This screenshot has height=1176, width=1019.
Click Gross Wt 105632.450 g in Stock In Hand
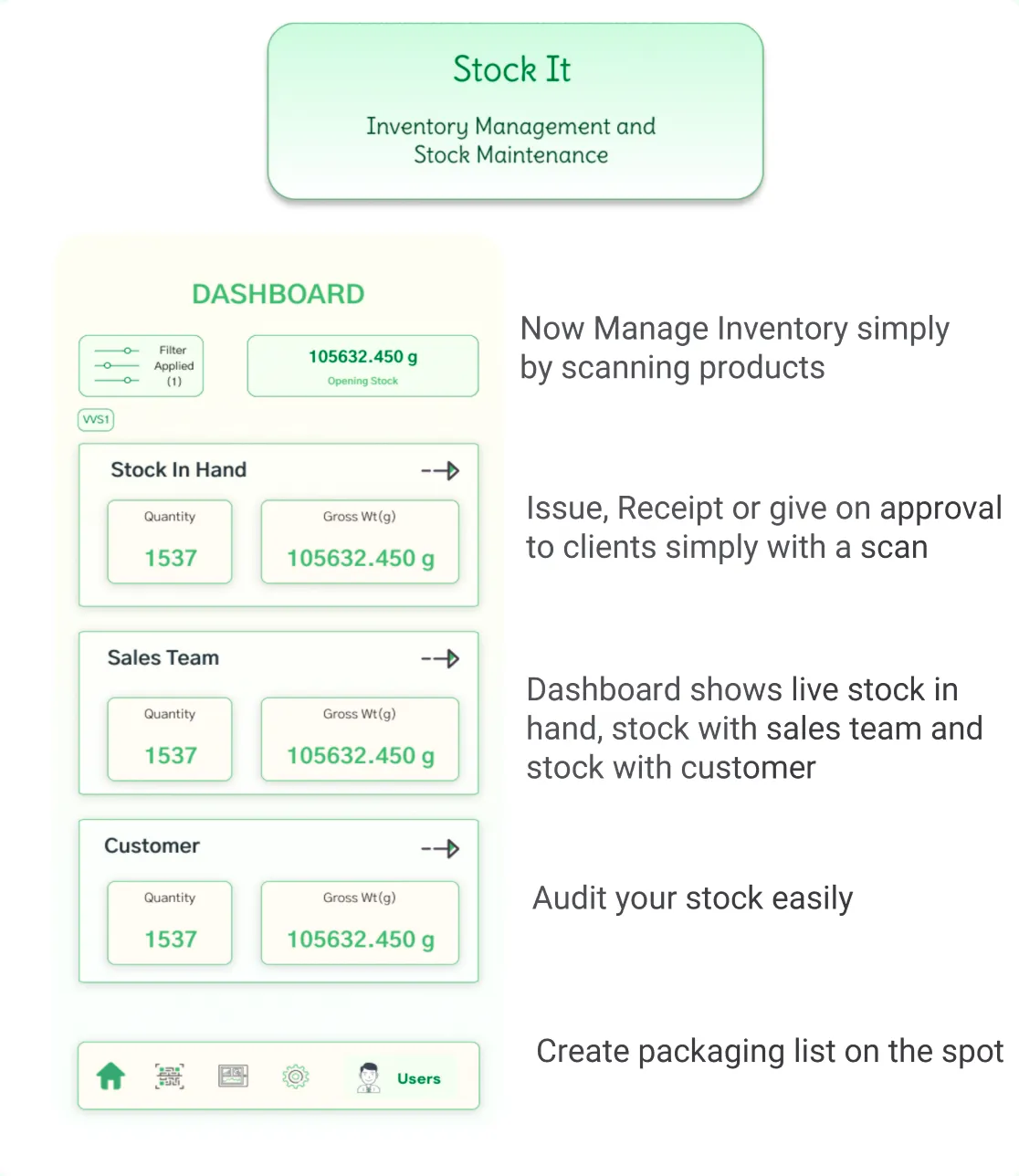pos(359,558)
